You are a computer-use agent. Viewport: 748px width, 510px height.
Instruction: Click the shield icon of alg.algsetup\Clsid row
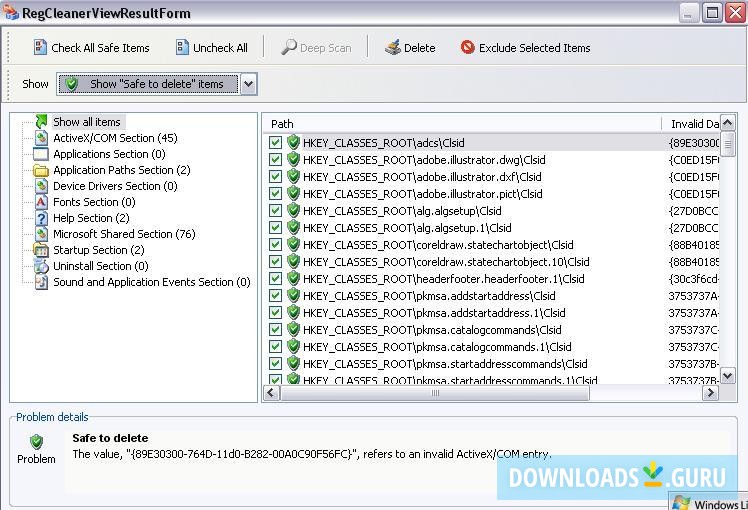point(293,210)
